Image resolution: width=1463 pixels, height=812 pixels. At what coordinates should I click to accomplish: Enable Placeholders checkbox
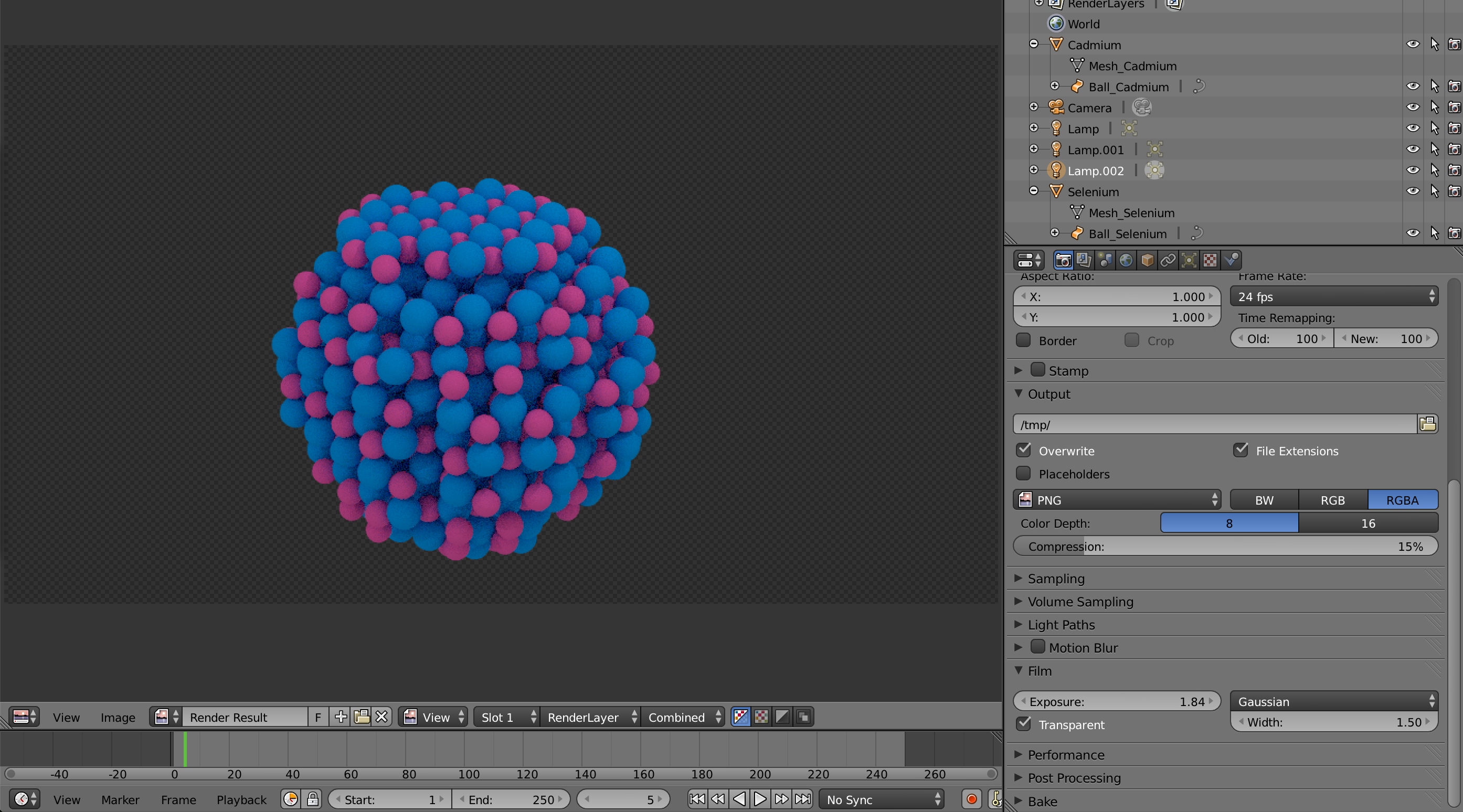1023,474
